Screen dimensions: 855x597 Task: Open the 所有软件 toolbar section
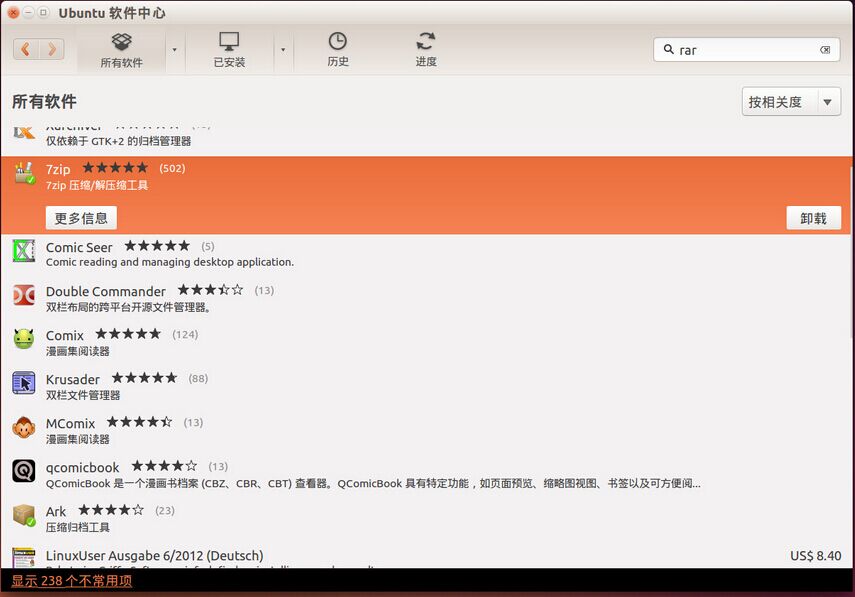tap(121, 50)
